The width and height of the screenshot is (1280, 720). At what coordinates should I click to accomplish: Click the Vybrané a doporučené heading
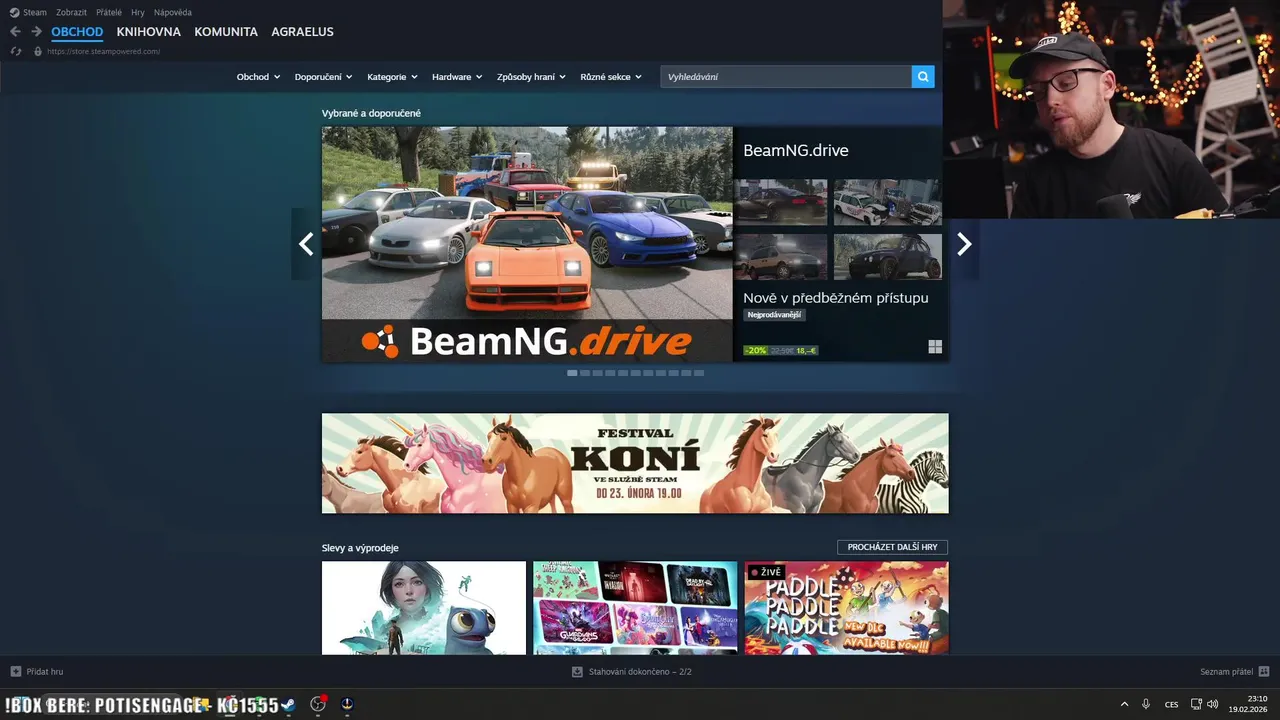click(371, 113)
